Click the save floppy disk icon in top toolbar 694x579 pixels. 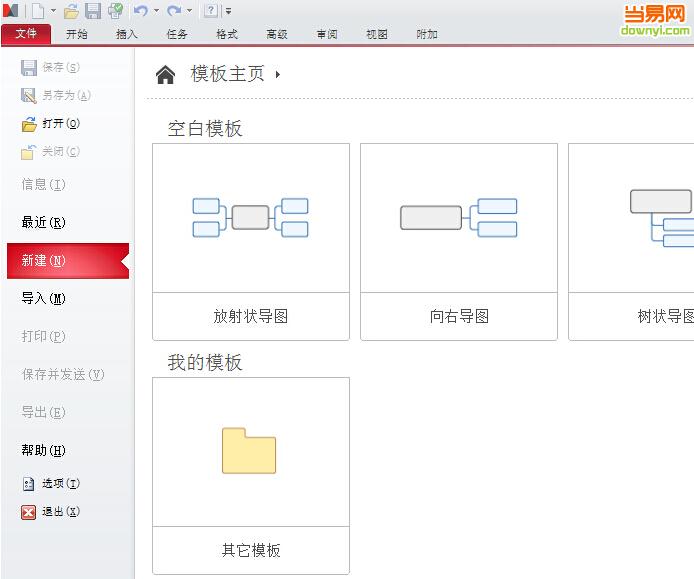(93, 11)
